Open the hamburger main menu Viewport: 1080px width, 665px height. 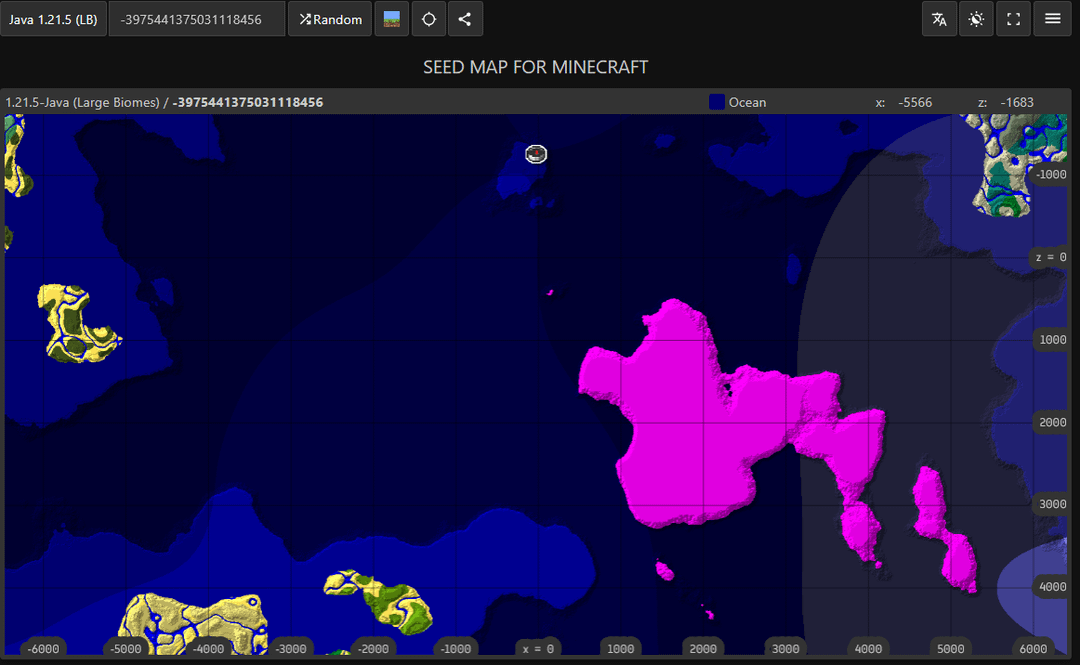1052,19
